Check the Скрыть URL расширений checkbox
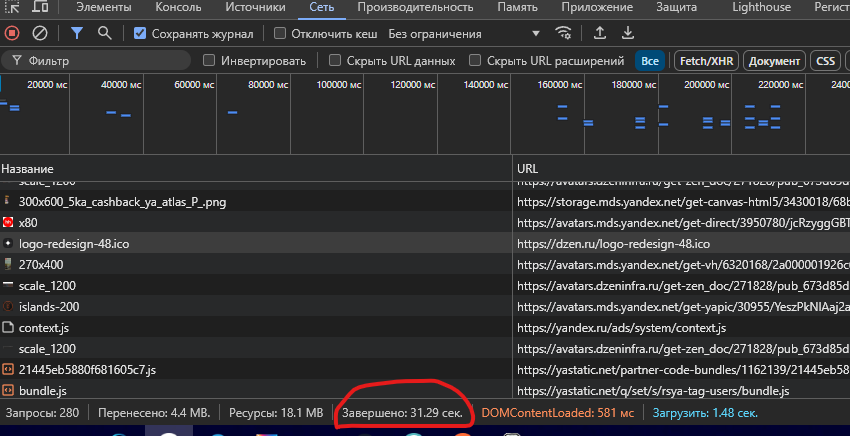Screen dimensions: 850x436 point(475,60)
